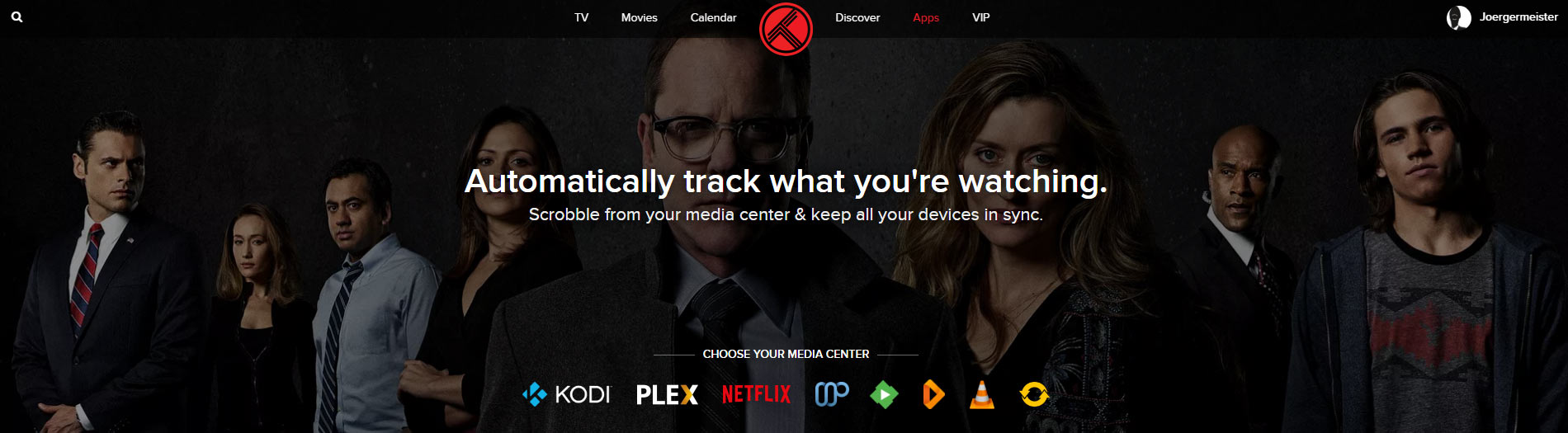Go to the Movies menu
The height and width of the screenshot is (433, 1568).
[640, 17]
